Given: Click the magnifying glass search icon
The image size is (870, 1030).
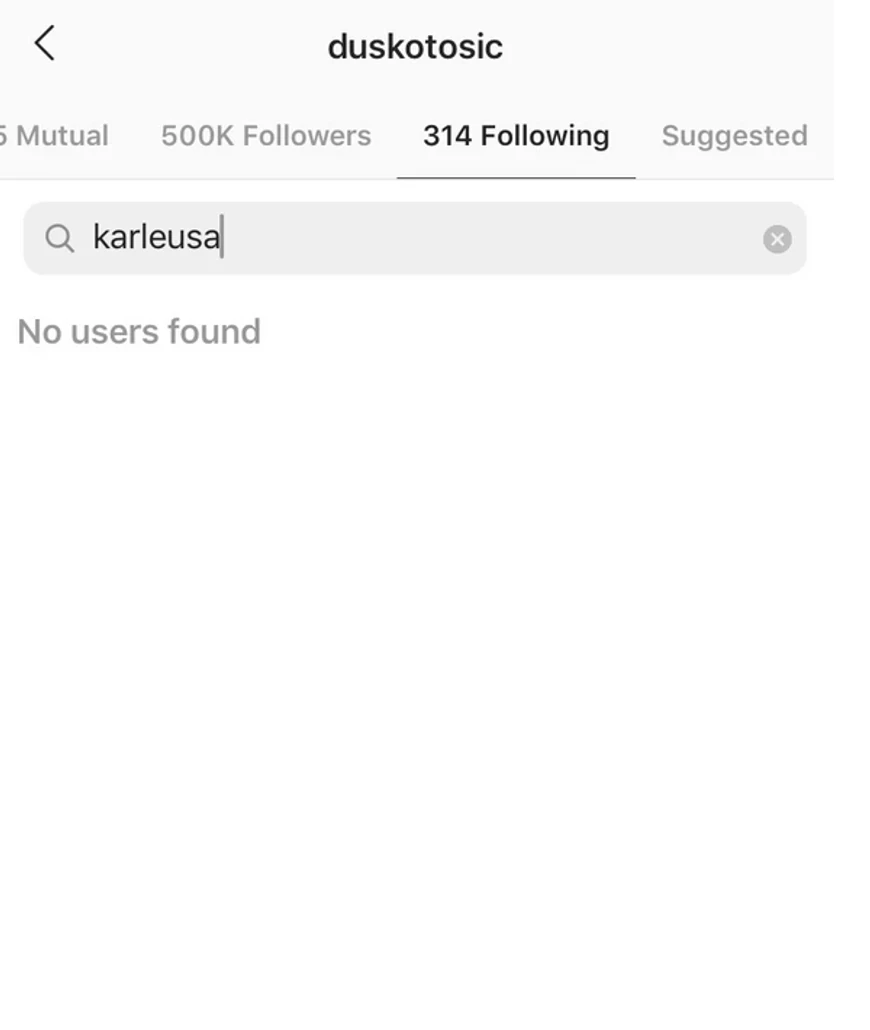Looking at the screenshot, I should click(60, 238).
